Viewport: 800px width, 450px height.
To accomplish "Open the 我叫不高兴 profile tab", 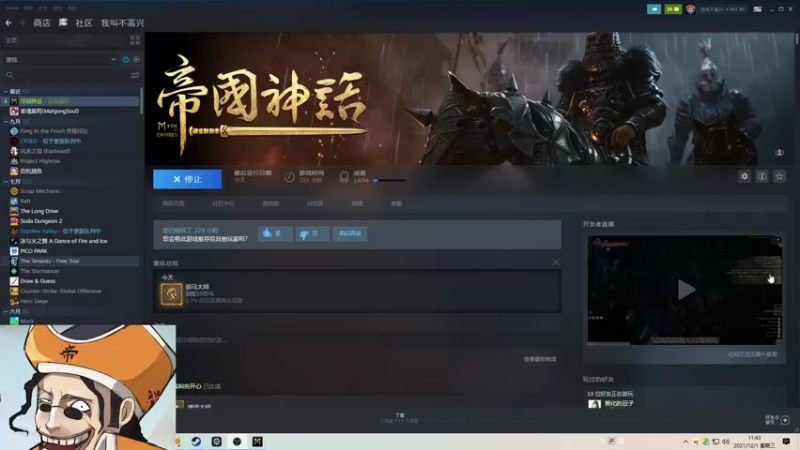I will (x=122, y=23).
